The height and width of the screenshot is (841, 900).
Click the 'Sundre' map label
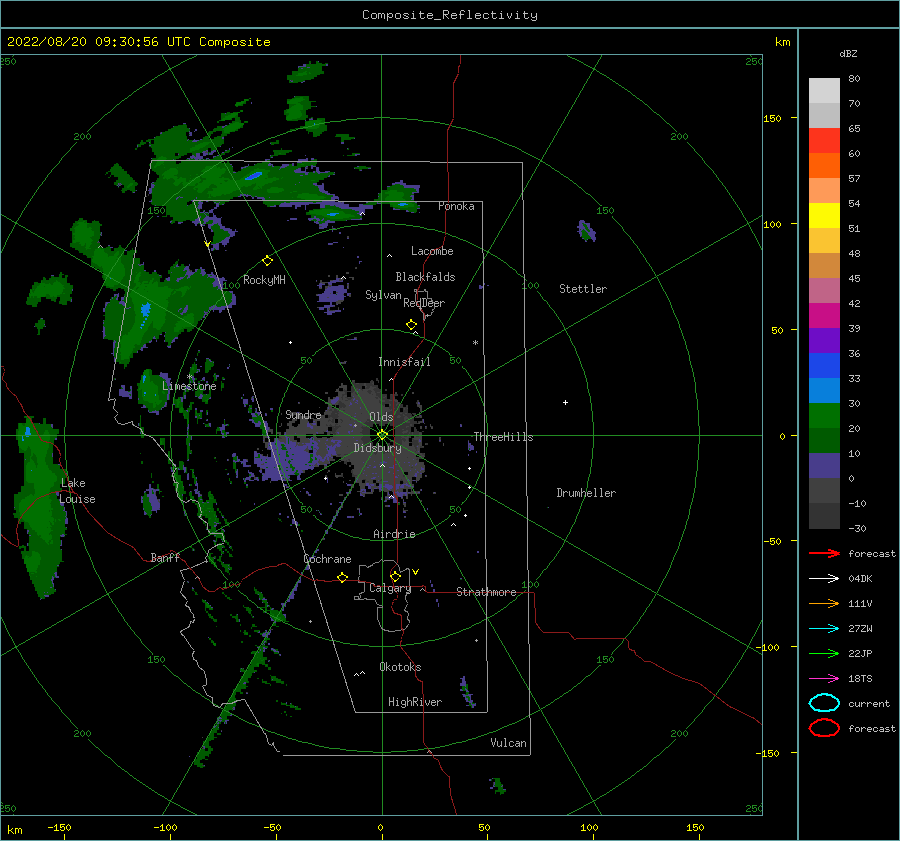click(303, 414)
